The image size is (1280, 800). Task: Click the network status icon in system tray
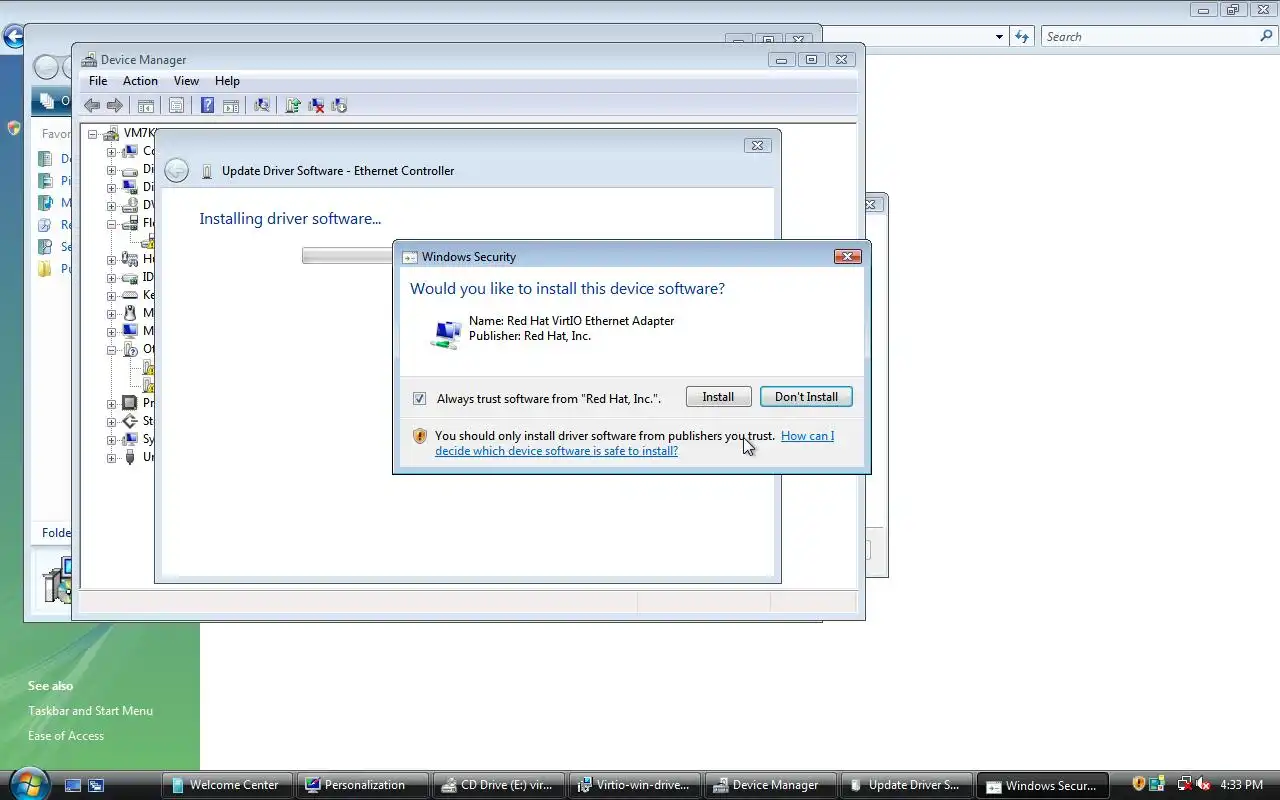click(1185, 785)
